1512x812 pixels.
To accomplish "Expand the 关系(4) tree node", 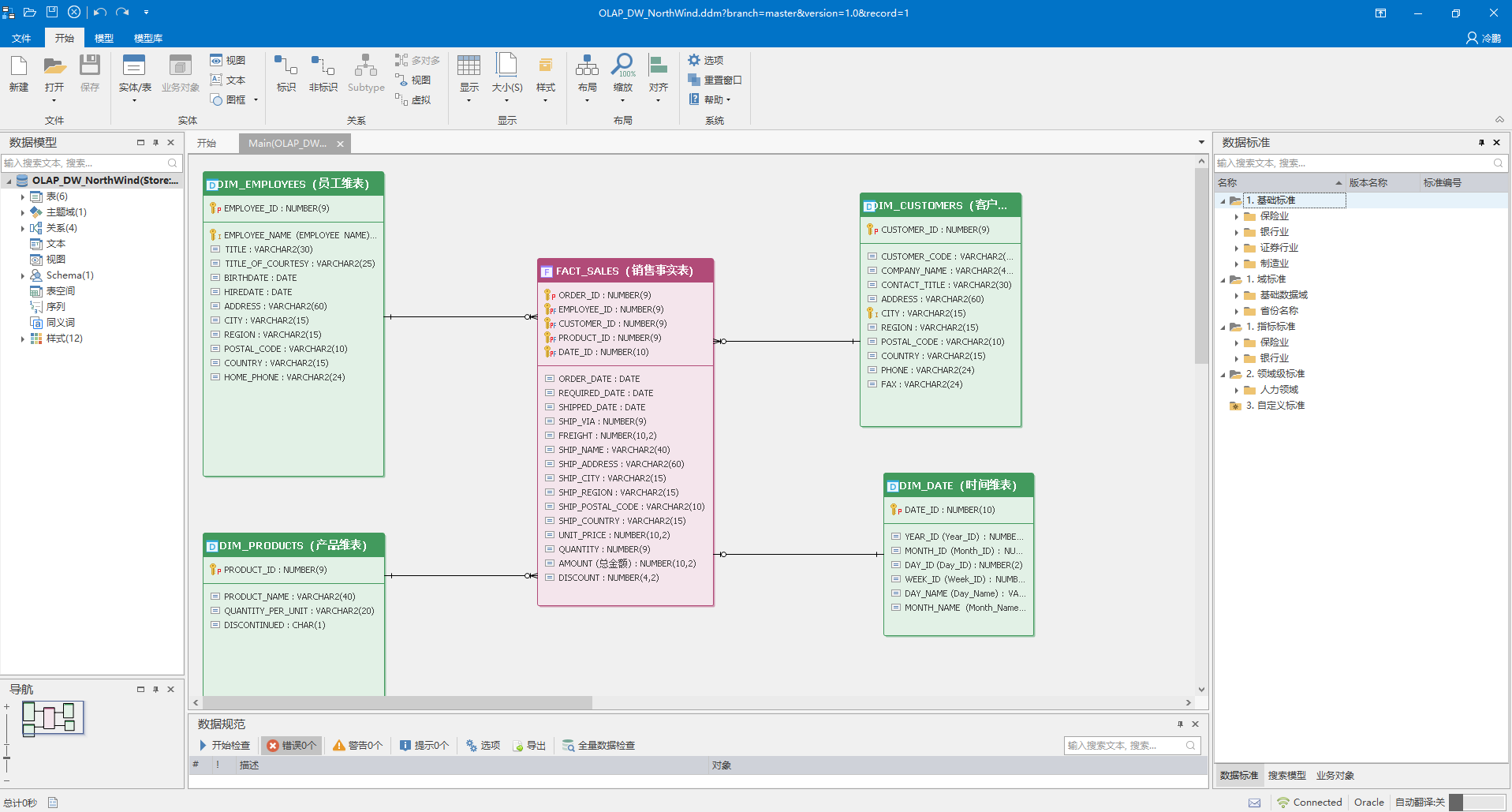I will coord(22,228).
